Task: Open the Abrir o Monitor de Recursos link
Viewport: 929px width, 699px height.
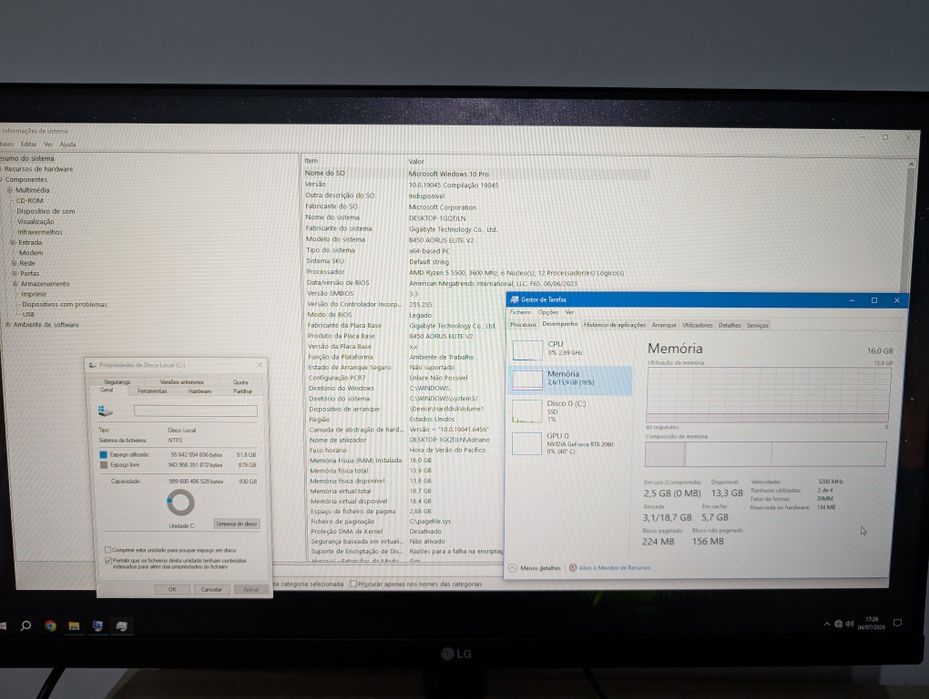Action: click(x=614, y=567)
